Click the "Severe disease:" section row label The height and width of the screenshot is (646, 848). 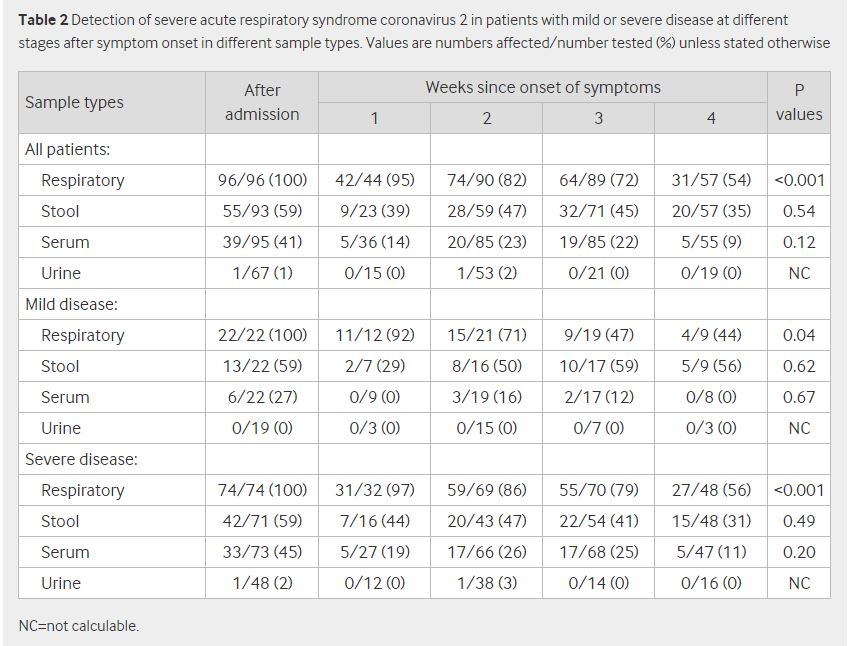pyautogui.click(x=81, y=459)
